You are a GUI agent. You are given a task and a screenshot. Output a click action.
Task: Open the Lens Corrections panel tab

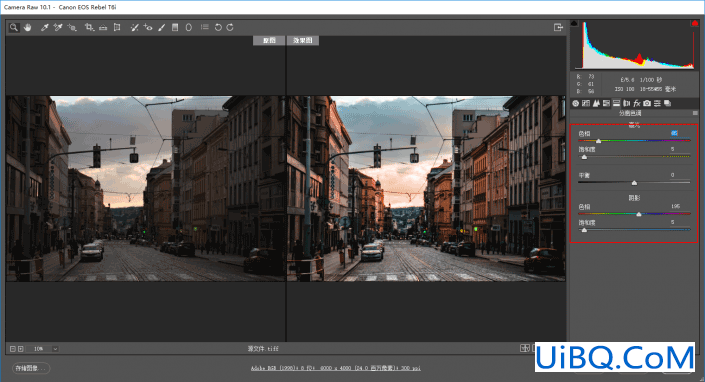click(x=626, y=103)
